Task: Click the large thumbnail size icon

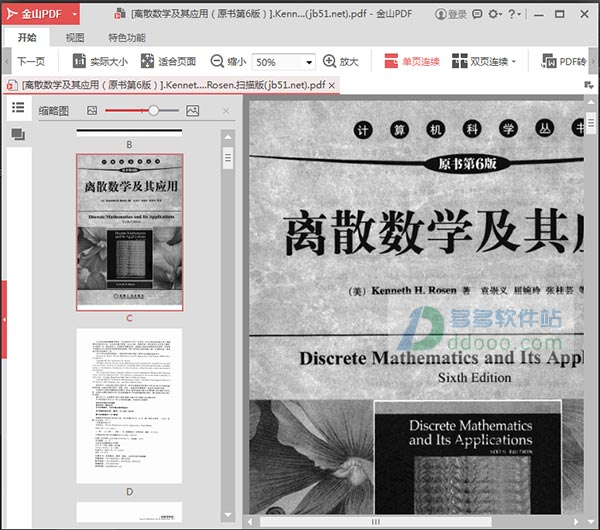Action: (x=192, y=110)
